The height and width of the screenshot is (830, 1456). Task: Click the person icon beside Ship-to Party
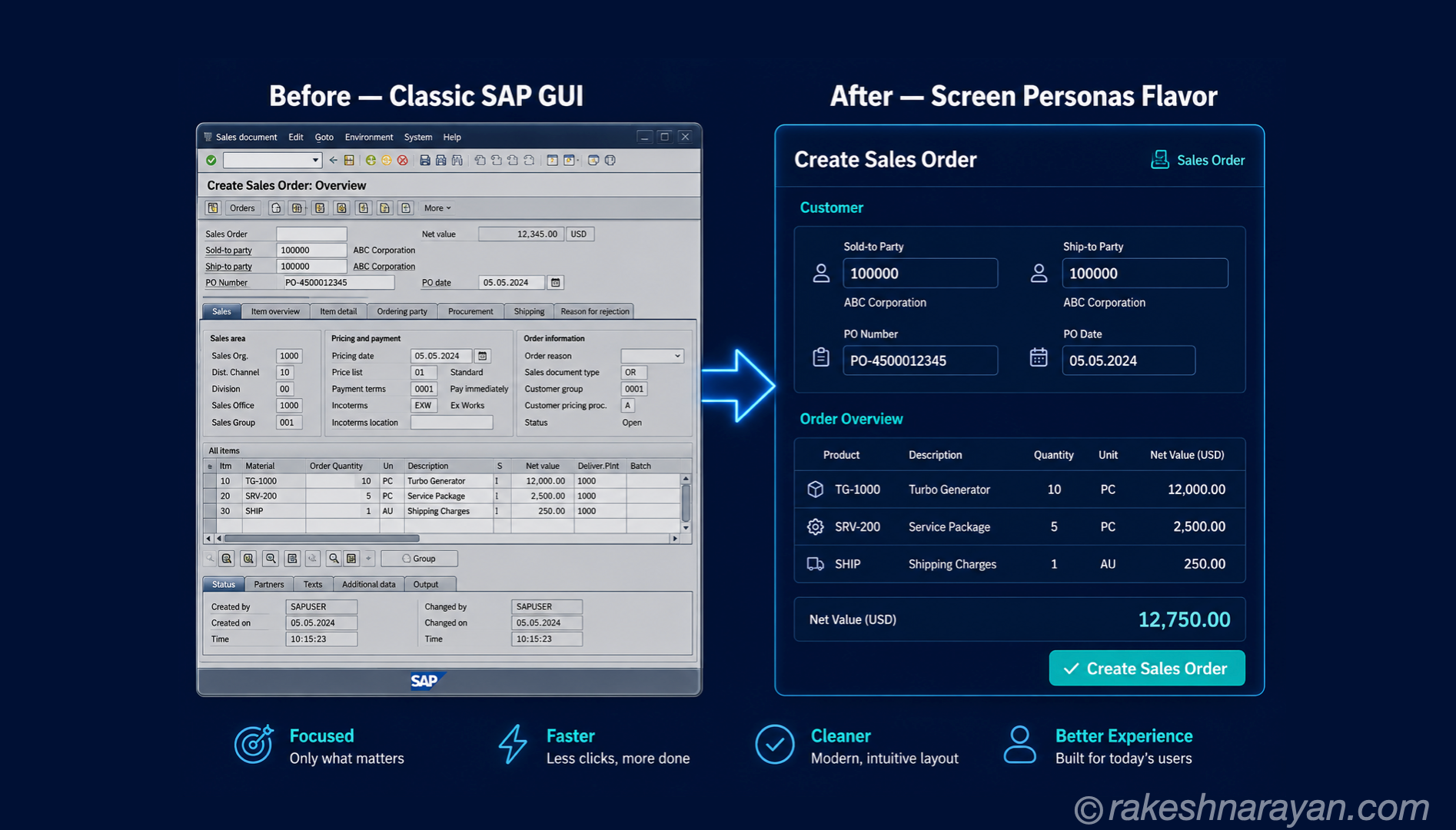pyautogui.click(x=1039, y=273)
